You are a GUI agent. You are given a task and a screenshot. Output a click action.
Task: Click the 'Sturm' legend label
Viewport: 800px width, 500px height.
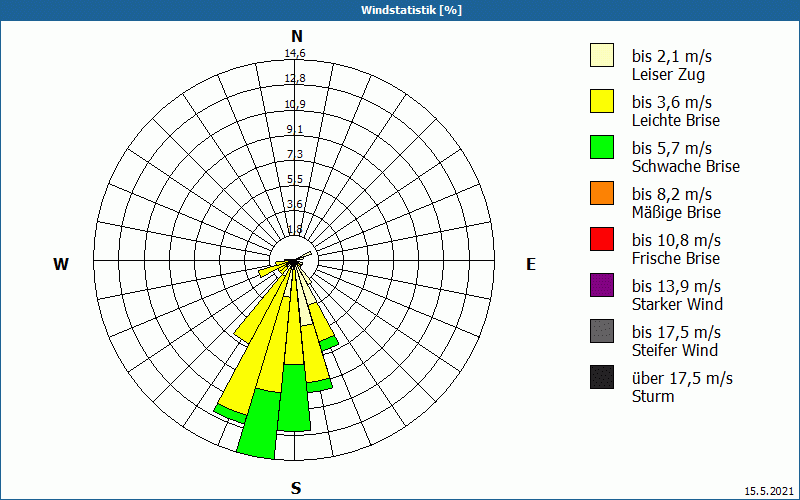(x=653, y=396)
